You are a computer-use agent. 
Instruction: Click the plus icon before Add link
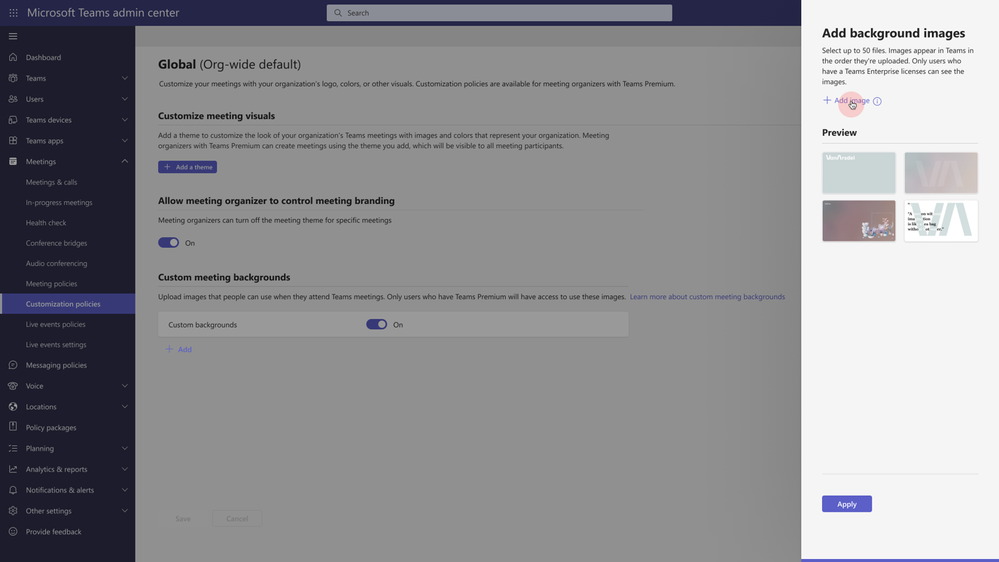(169, 349)
